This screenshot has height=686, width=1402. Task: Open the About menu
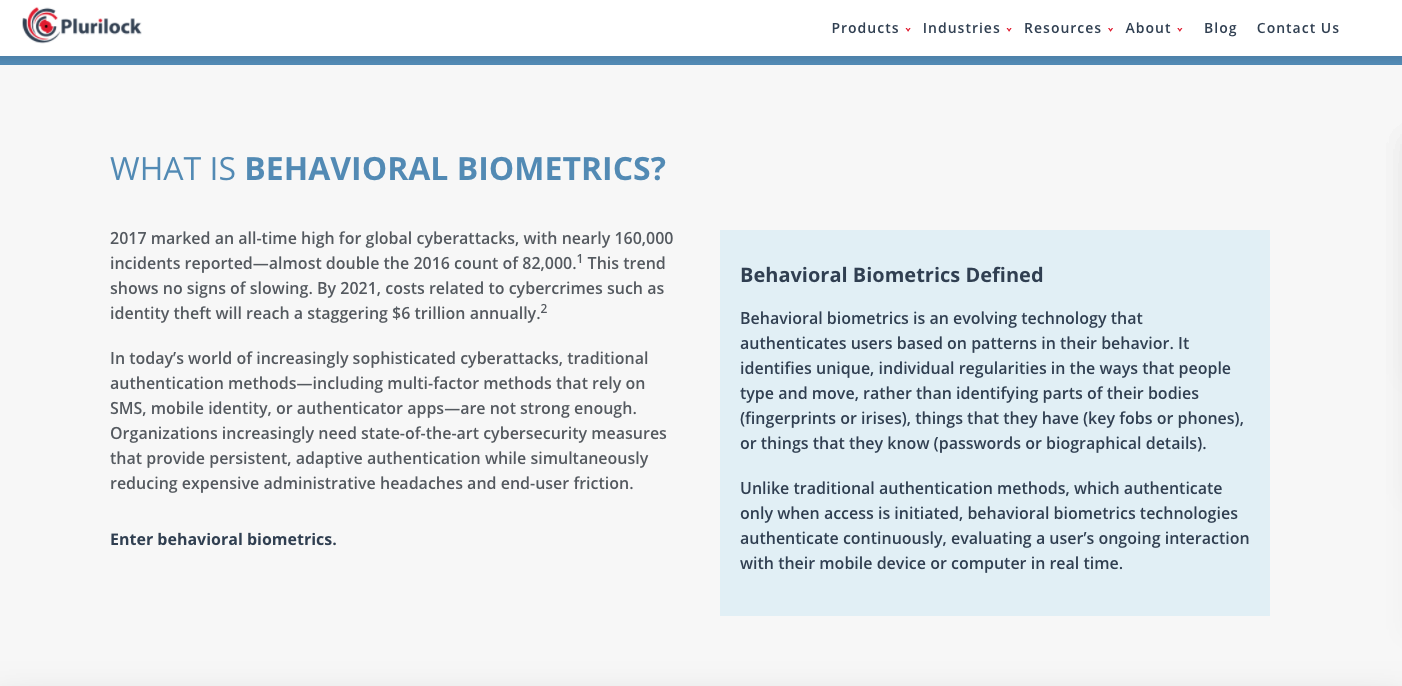tap(1148, 28)
